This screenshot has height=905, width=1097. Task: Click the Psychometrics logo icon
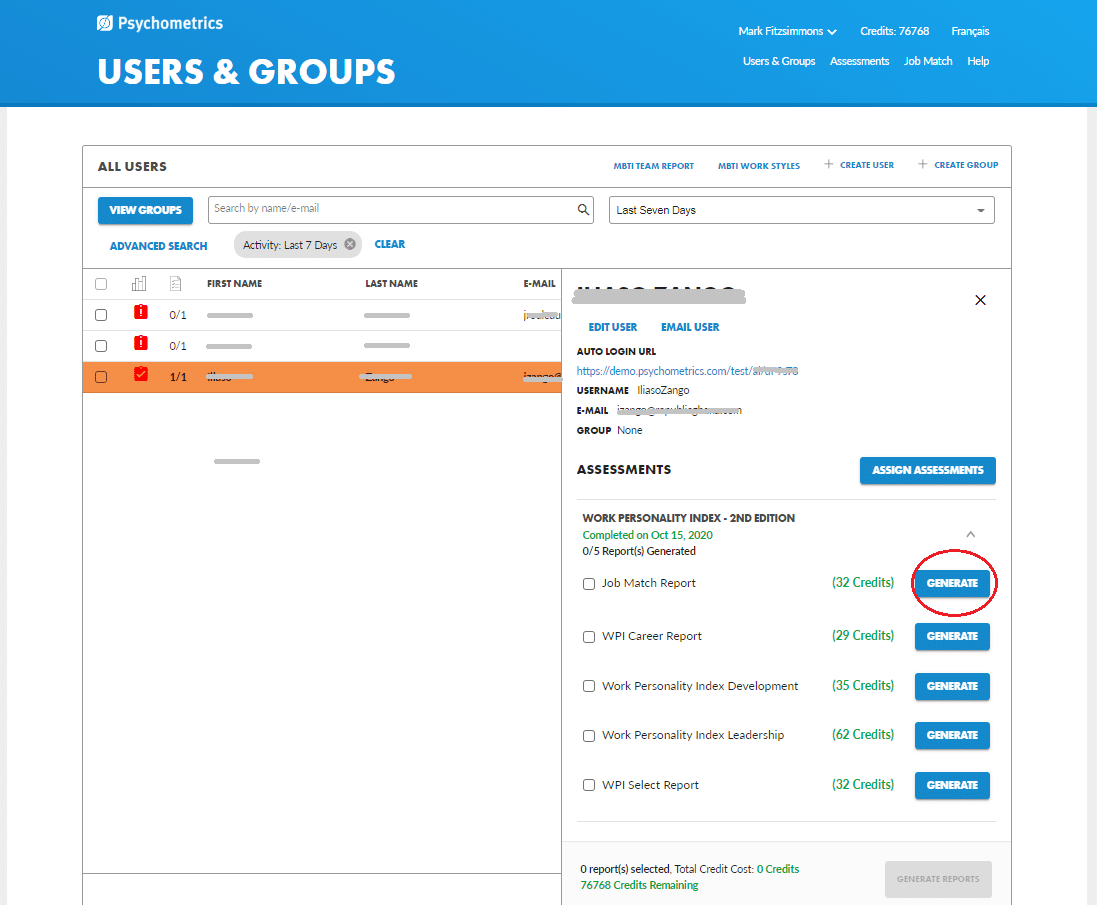click(x=105, y=23)
